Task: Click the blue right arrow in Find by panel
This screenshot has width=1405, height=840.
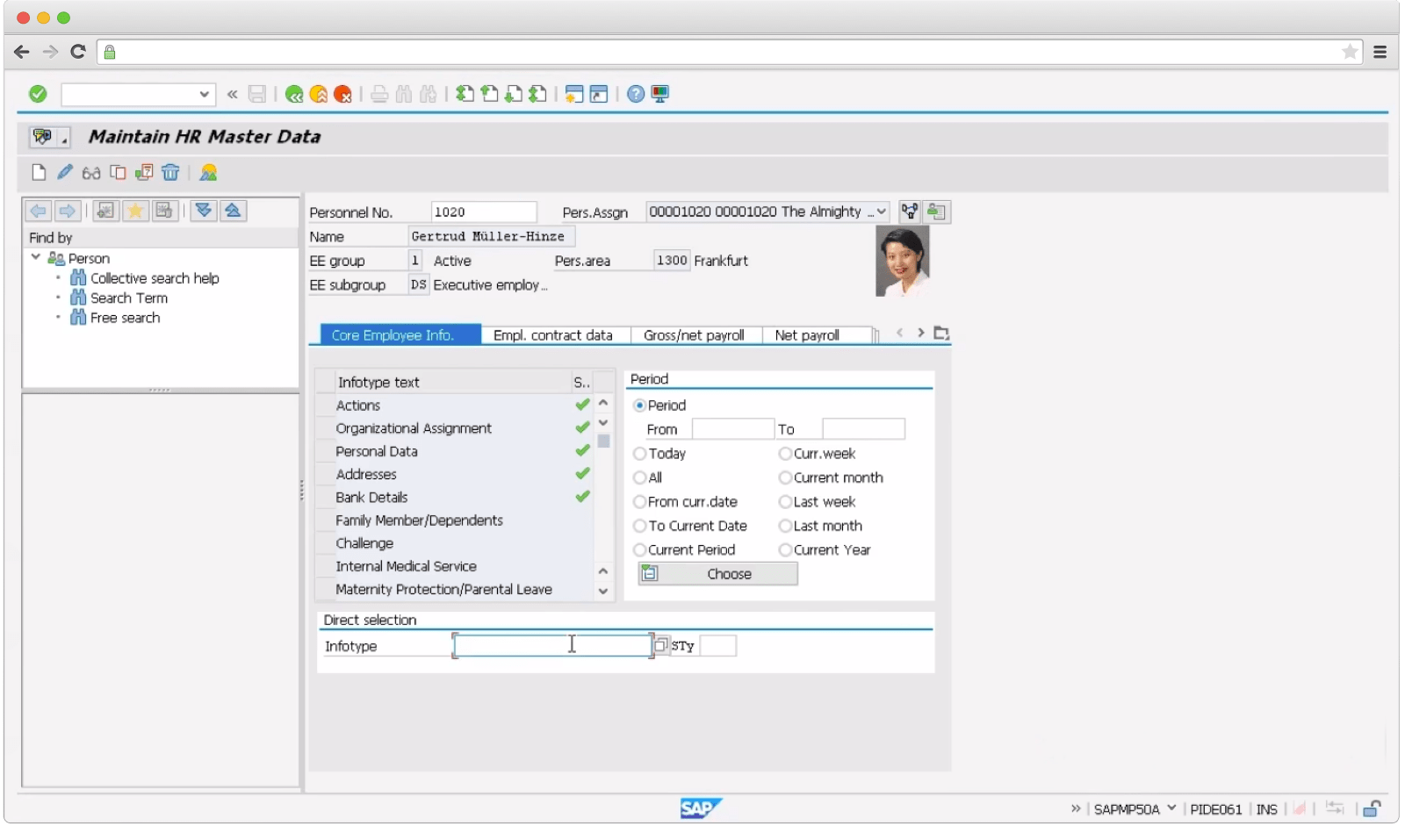Action: (68, 211)
